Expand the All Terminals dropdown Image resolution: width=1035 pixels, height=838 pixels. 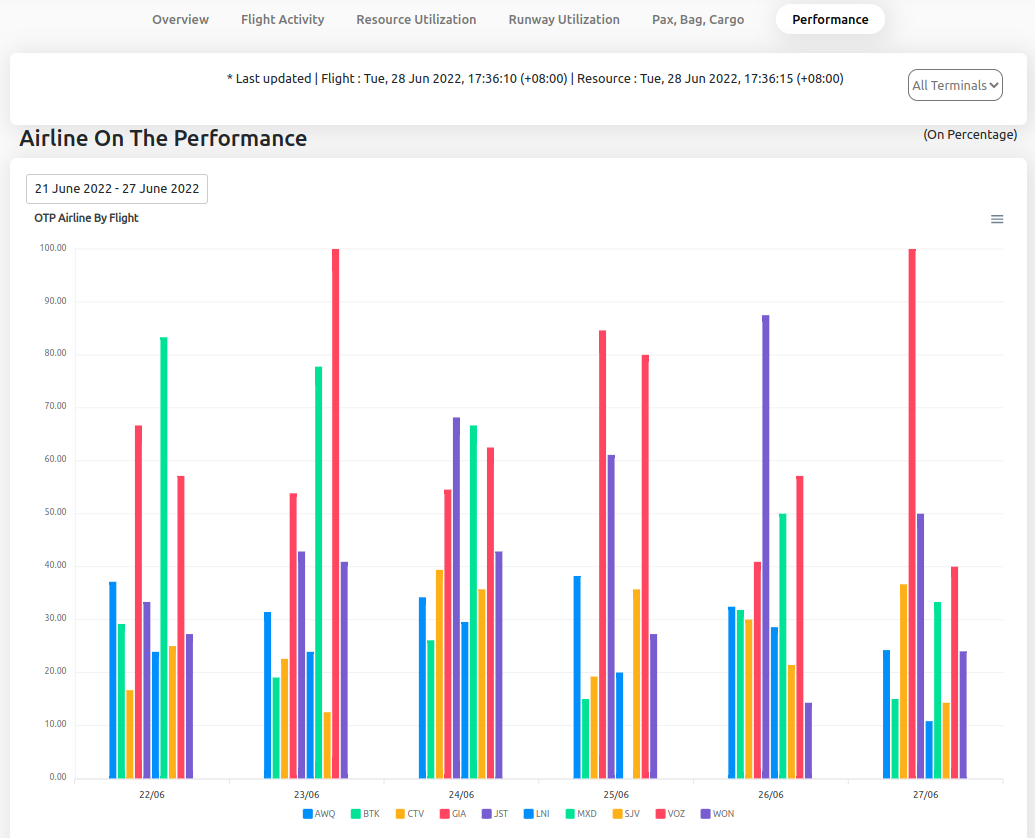[x=955, y=86]
